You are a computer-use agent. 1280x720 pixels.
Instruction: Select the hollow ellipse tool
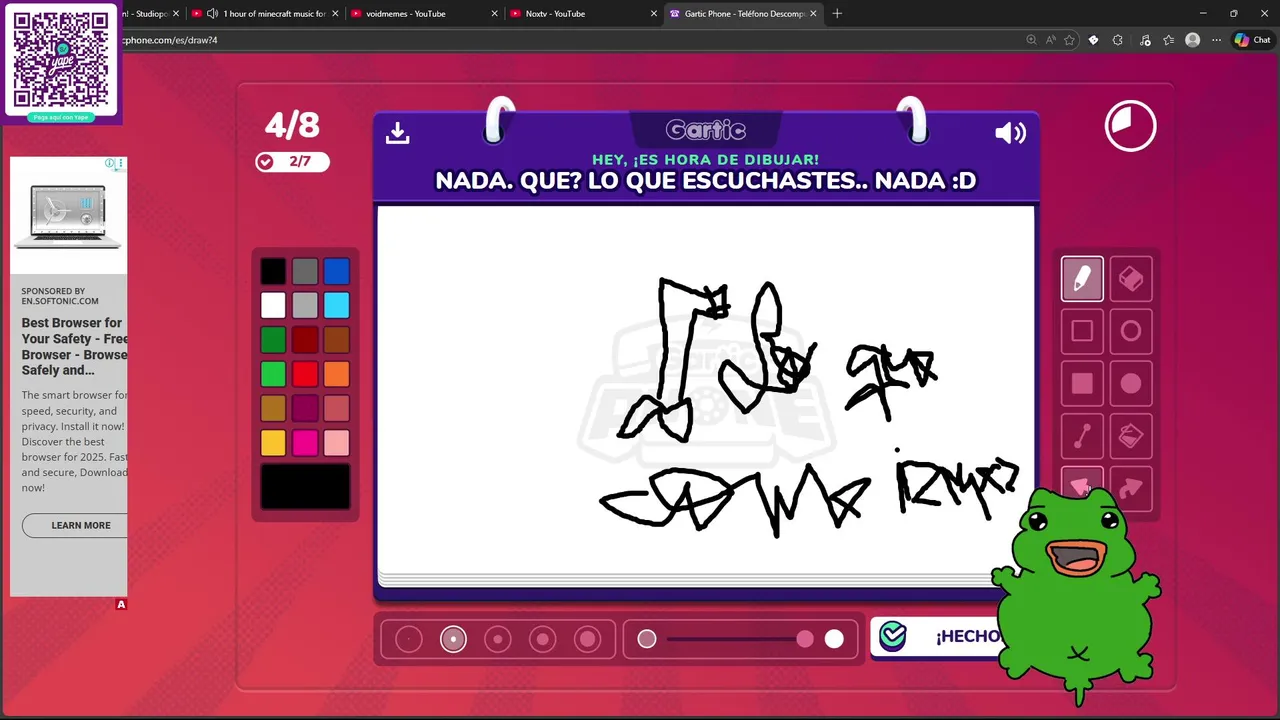pyautogui.click(x=1131, y=331)
